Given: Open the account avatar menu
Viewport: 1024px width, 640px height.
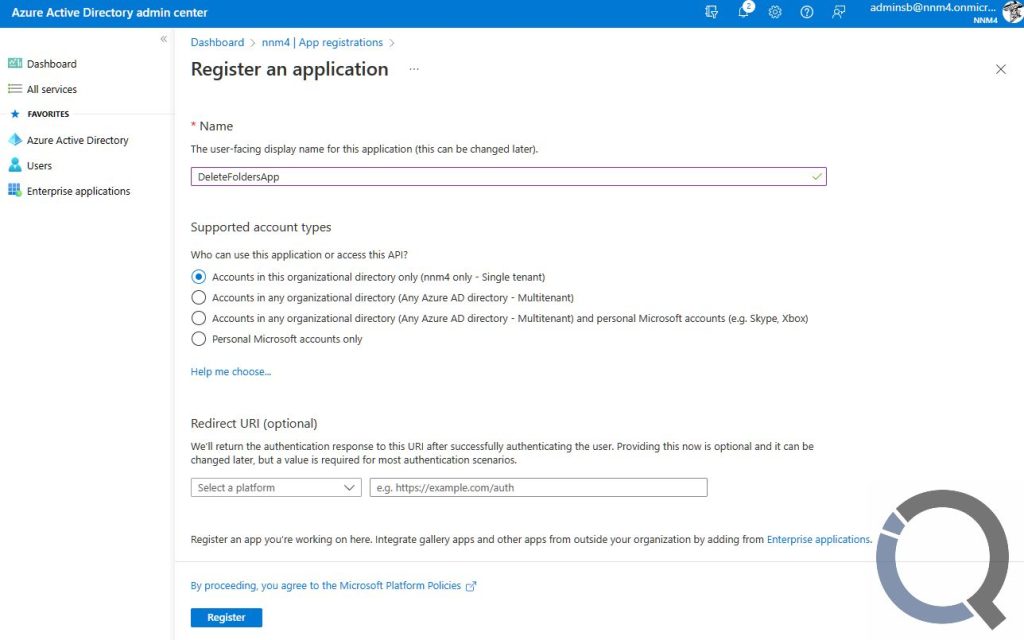Looking at the screenshot, I should pos(1013,12).
